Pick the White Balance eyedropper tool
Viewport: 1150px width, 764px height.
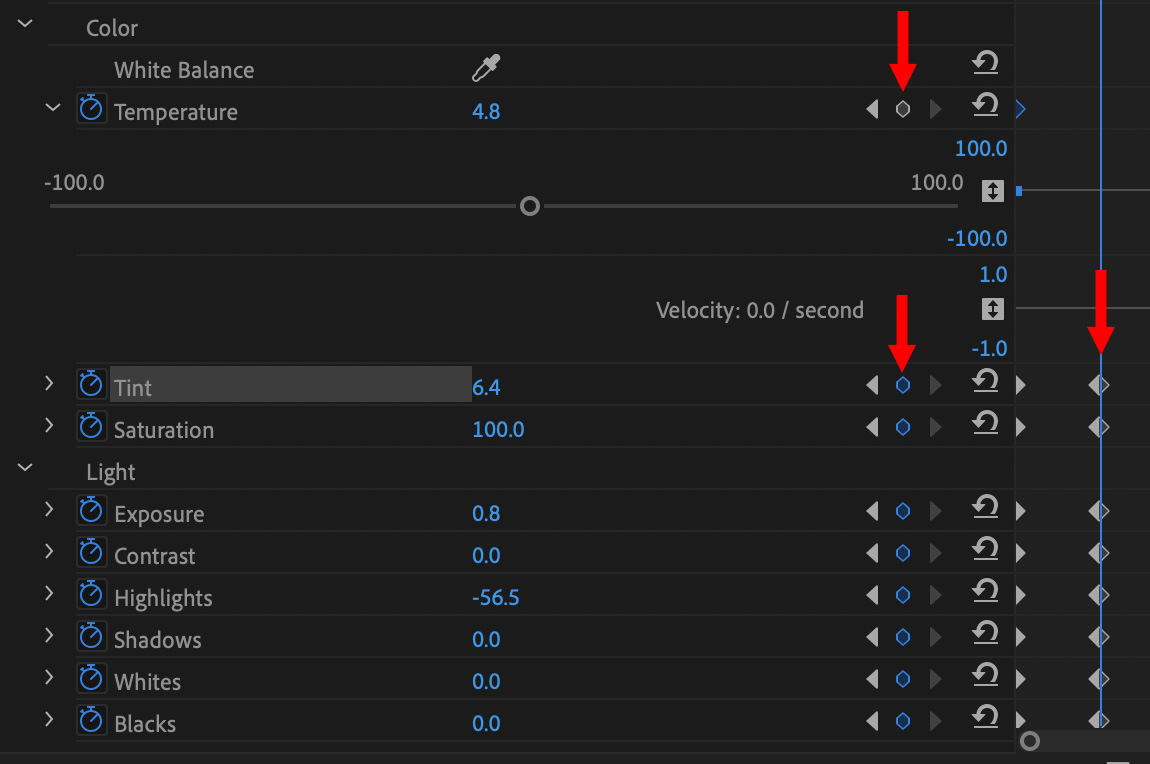[x=486, y=69]
